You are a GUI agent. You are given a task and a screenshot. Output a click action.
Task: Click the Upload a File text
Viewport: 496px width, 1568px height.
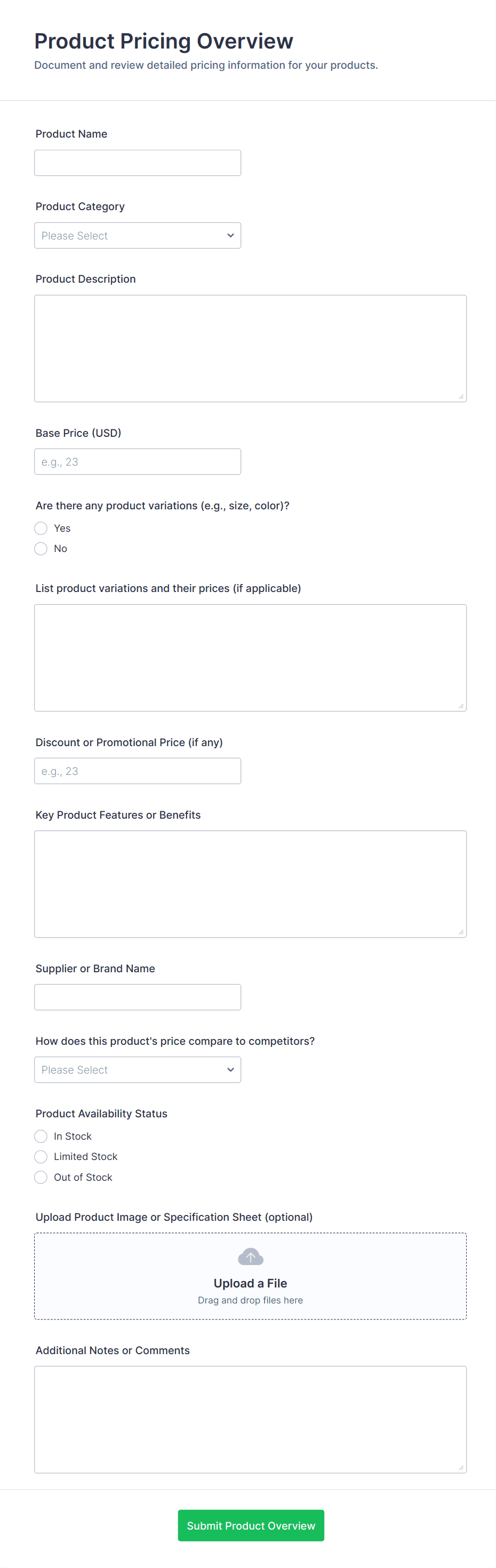250,1283
